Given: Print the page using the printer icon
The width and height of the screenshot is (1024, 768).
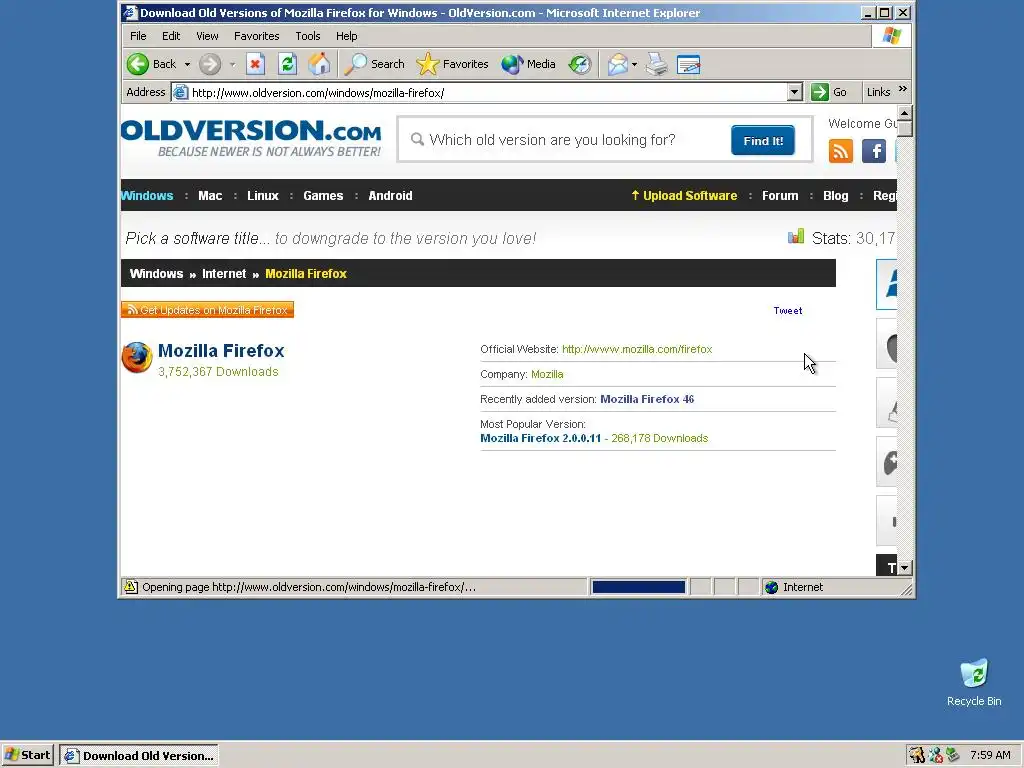Looking at the screenshot, I should 657,64.
